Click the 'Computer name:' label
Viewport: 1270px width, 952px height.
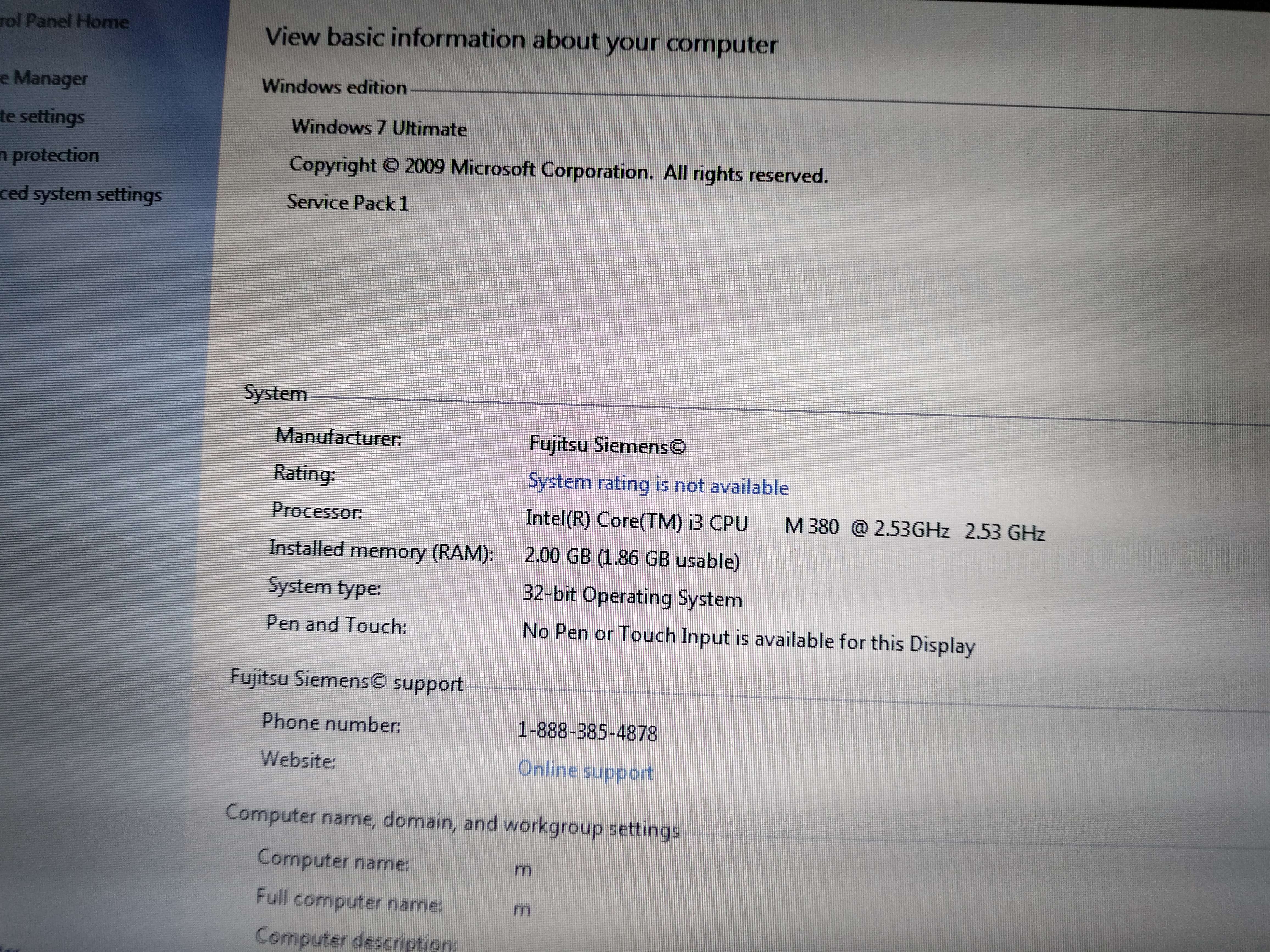coord(333,860)
